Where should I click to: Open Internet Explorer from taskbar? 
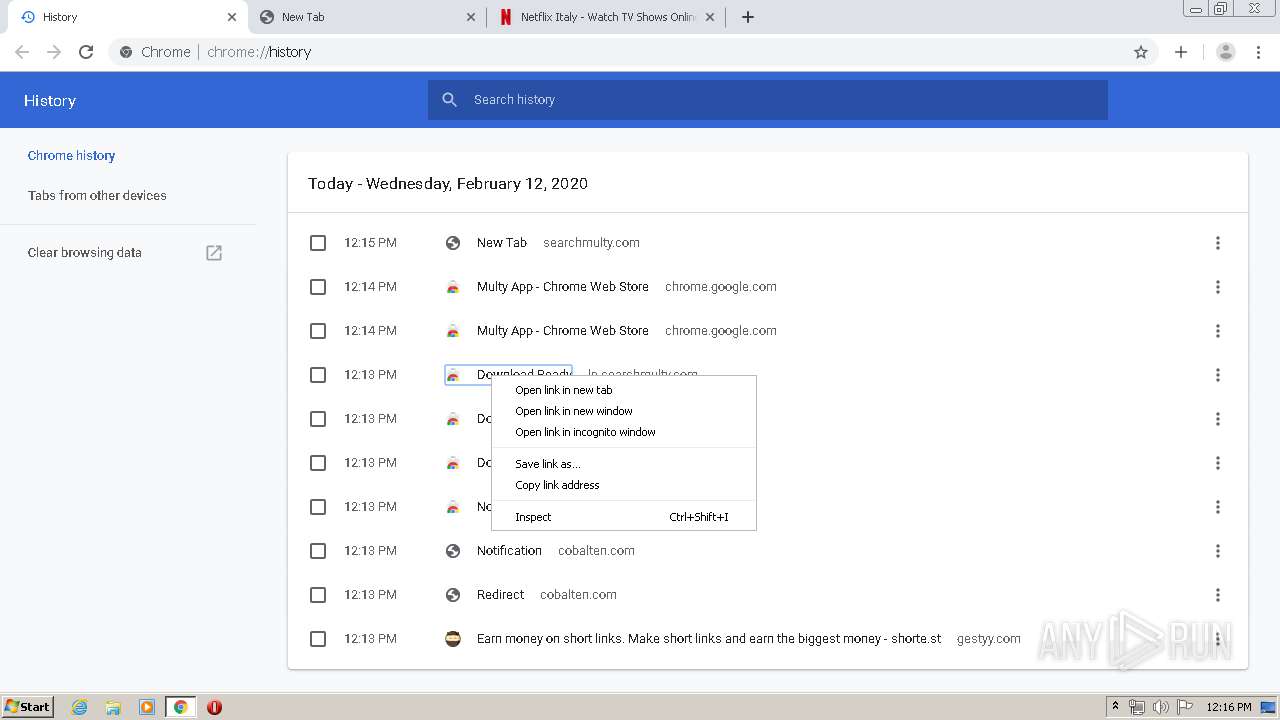[x=79, y=707]
